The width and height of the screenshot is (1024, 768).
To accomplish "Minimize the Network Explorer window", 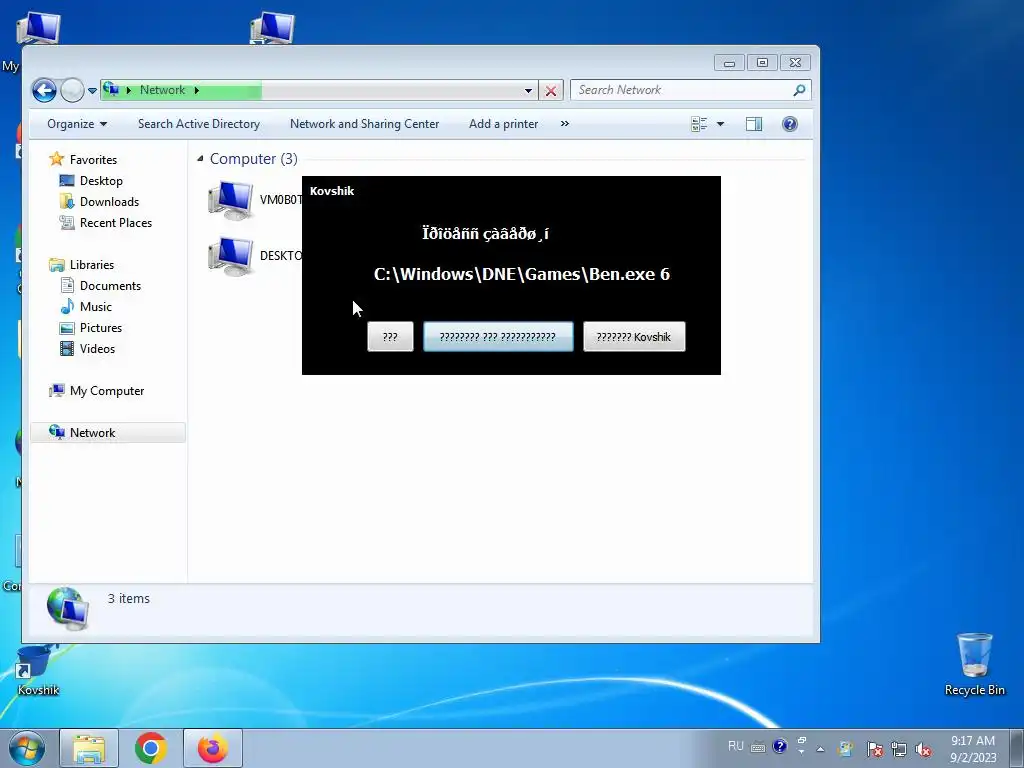I will coord(729,63).
